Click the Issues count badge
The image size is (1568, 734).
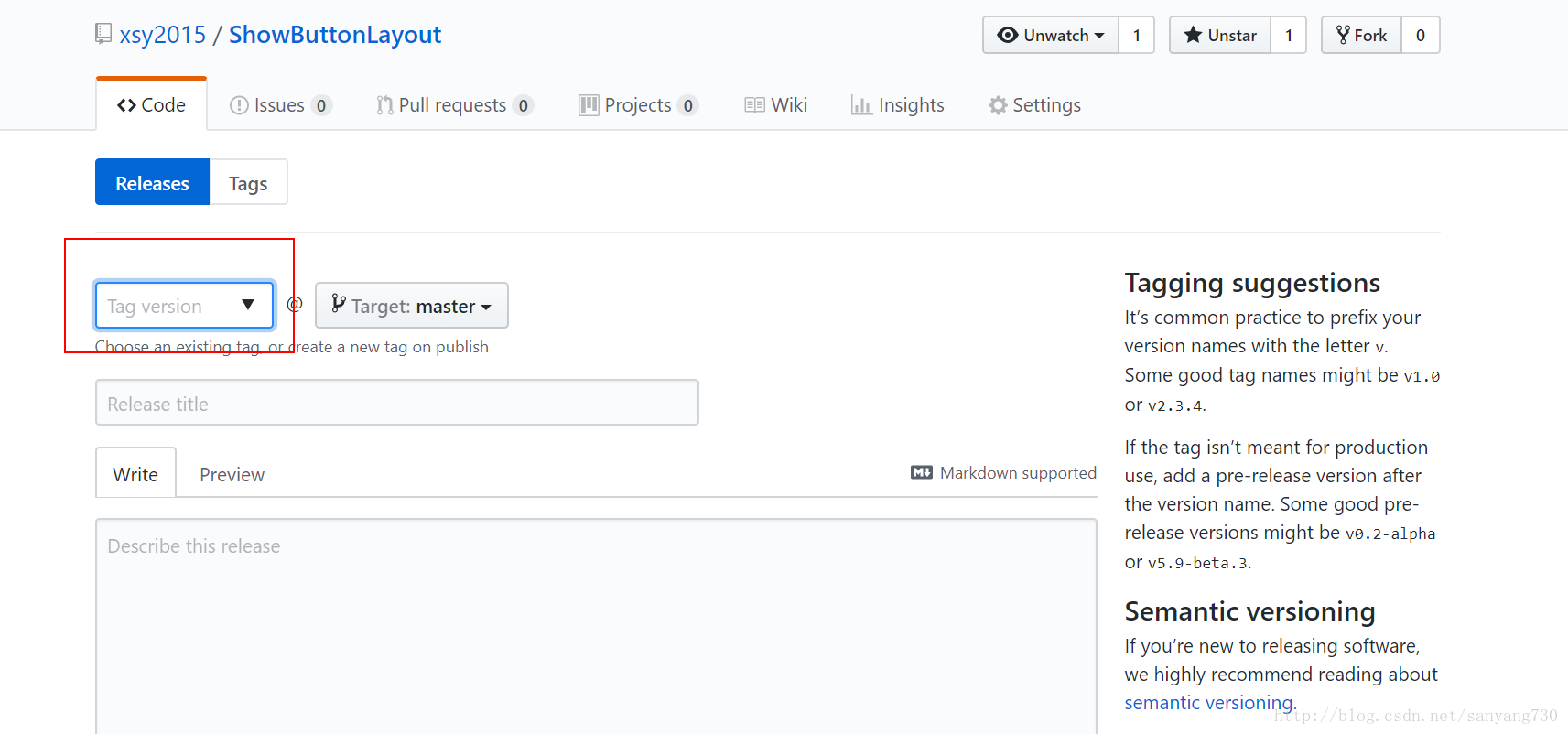point(321,105)
